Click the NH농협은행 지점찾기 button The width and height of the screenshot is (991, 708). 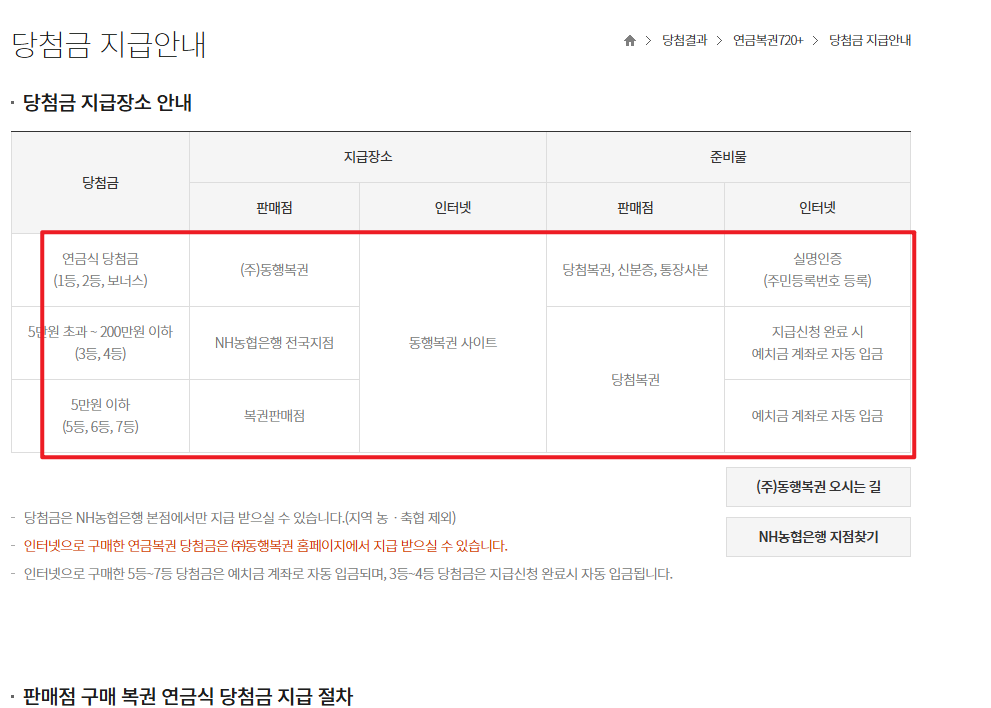pos(818,536)
